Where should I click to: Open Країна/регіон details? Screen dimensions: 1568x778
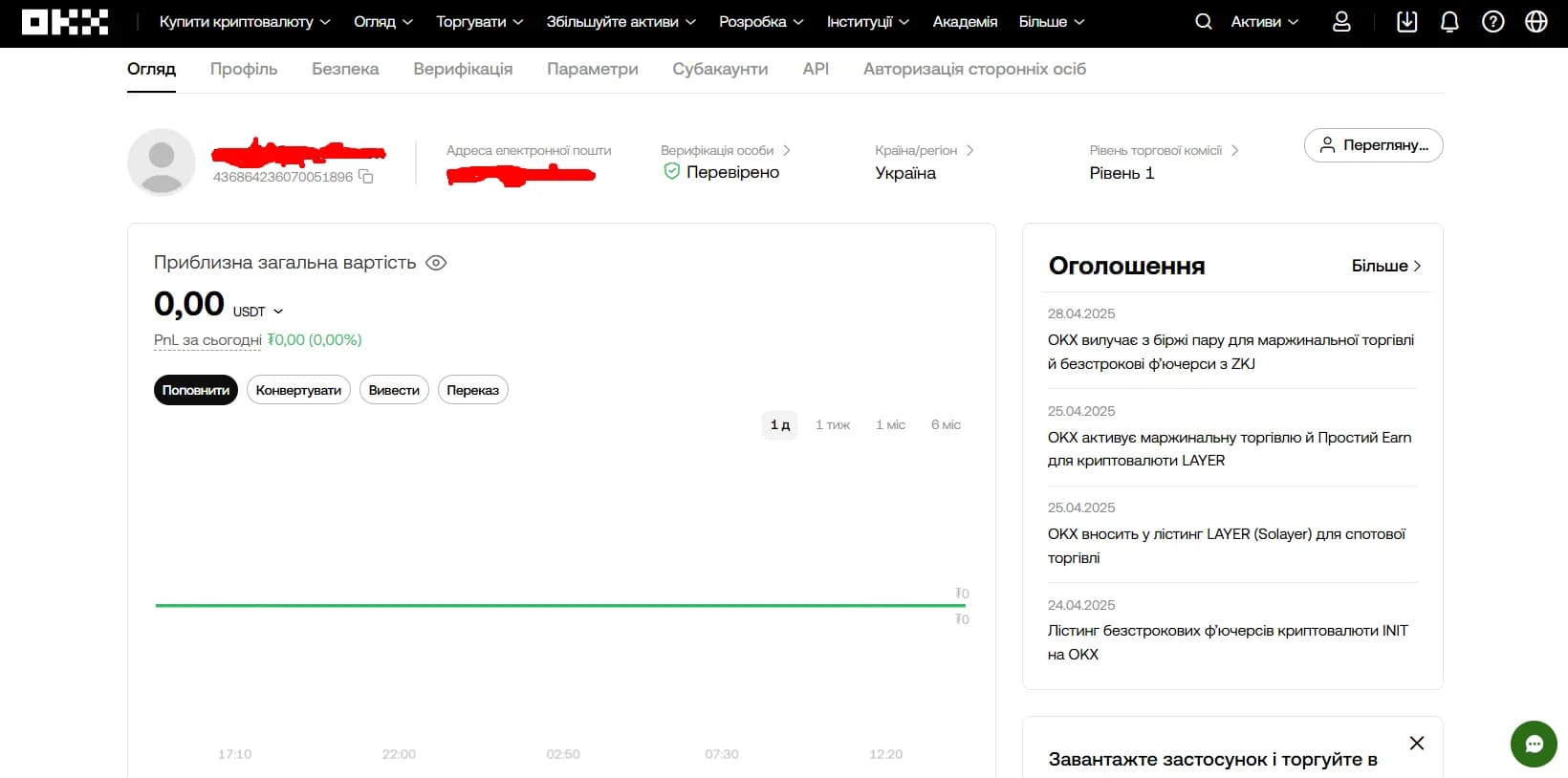(925, 150)
